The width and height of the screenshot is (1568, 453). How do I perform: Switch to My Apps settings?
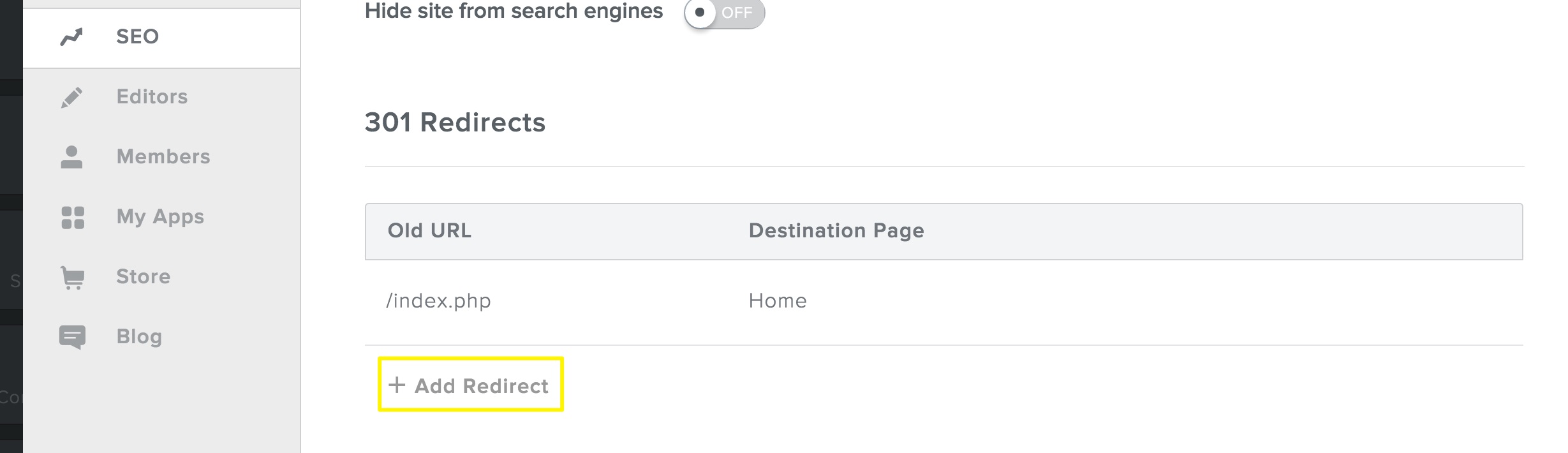(160, 217)
